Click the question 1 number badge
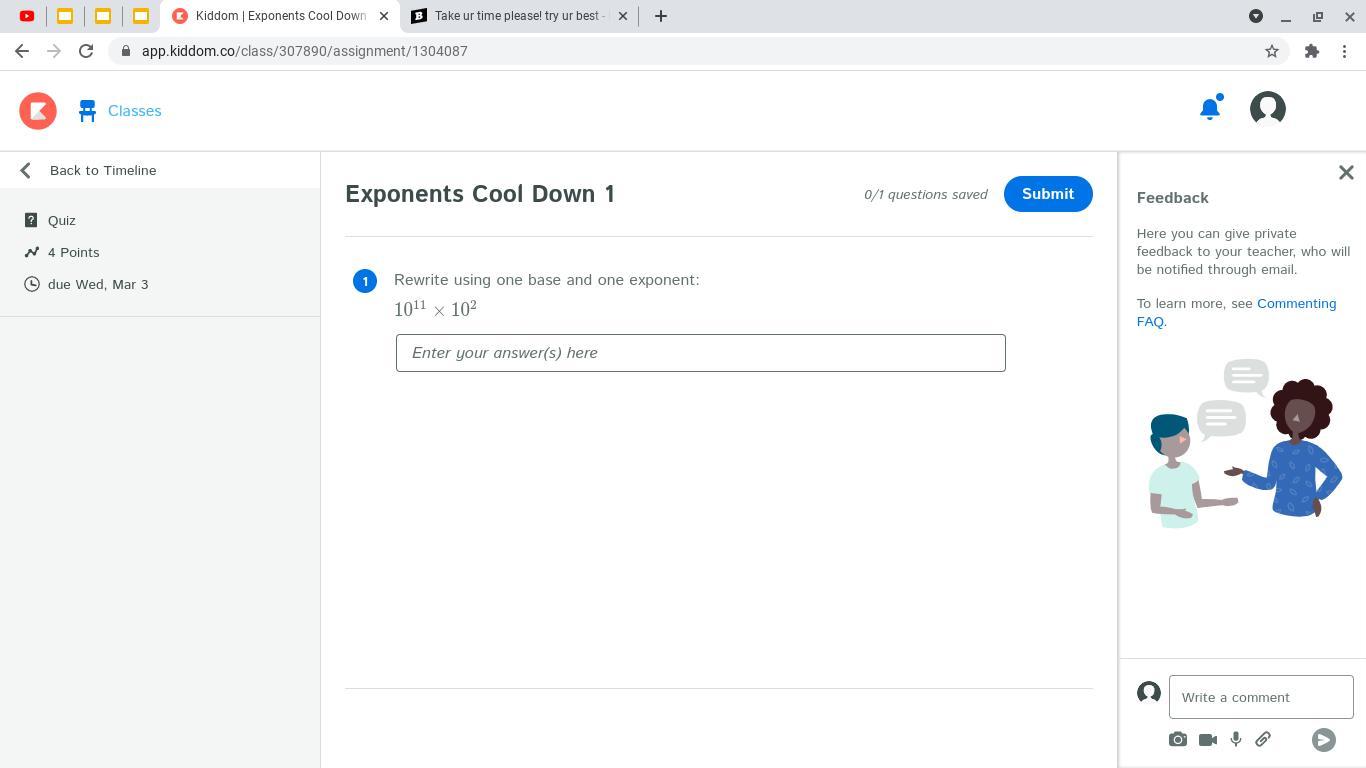Image resolution: width=1366 pixels, height=768 pixels. coord(365,281)
